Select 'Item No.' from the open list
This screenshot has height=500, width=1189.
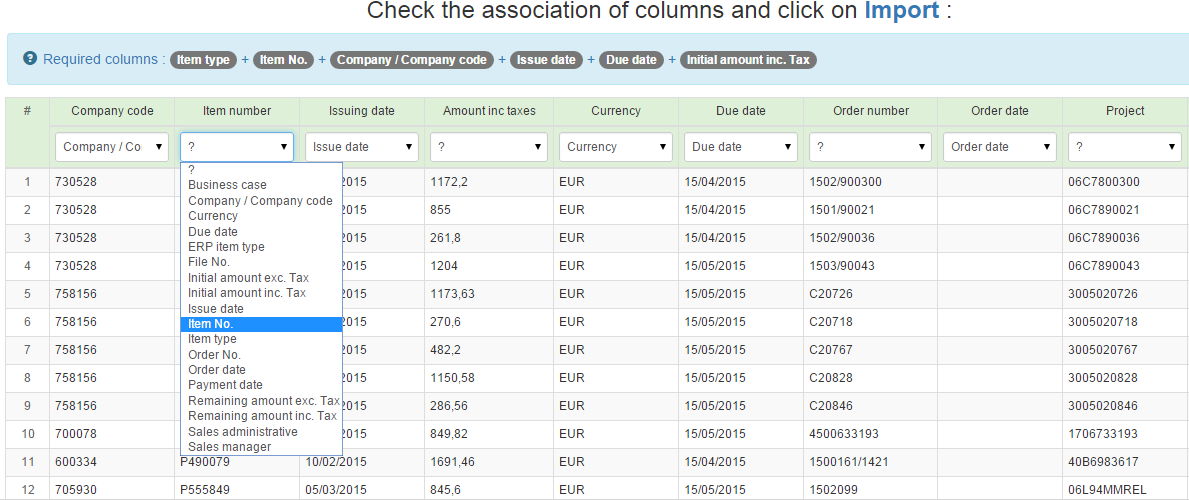click(x=211, y=324)
